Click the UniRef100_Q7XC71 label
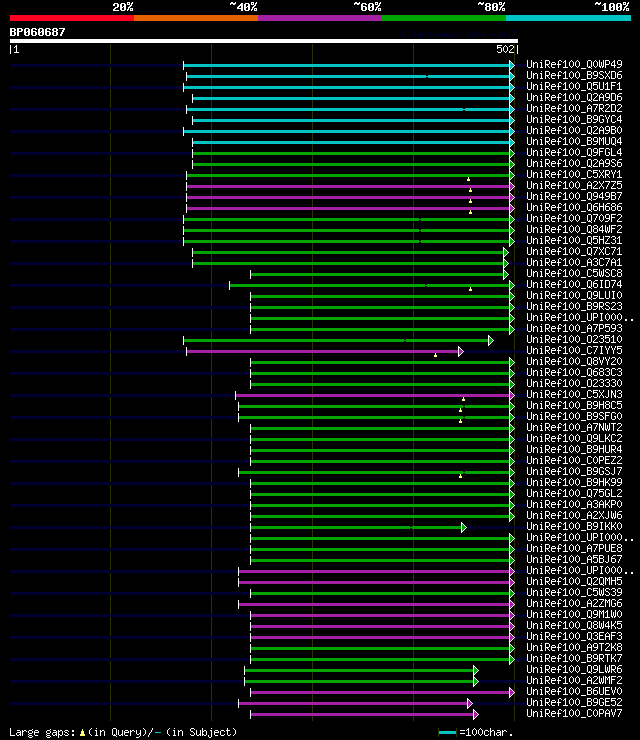Screen dimensions: 640x740 pyautogui.click(x=574, y=252)
